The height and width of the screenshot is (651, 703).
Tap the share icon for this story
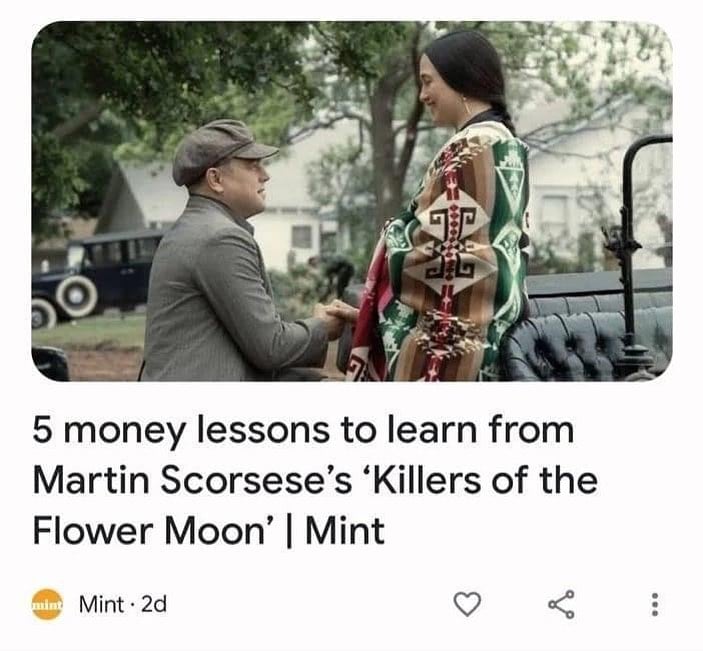[561, 604]
